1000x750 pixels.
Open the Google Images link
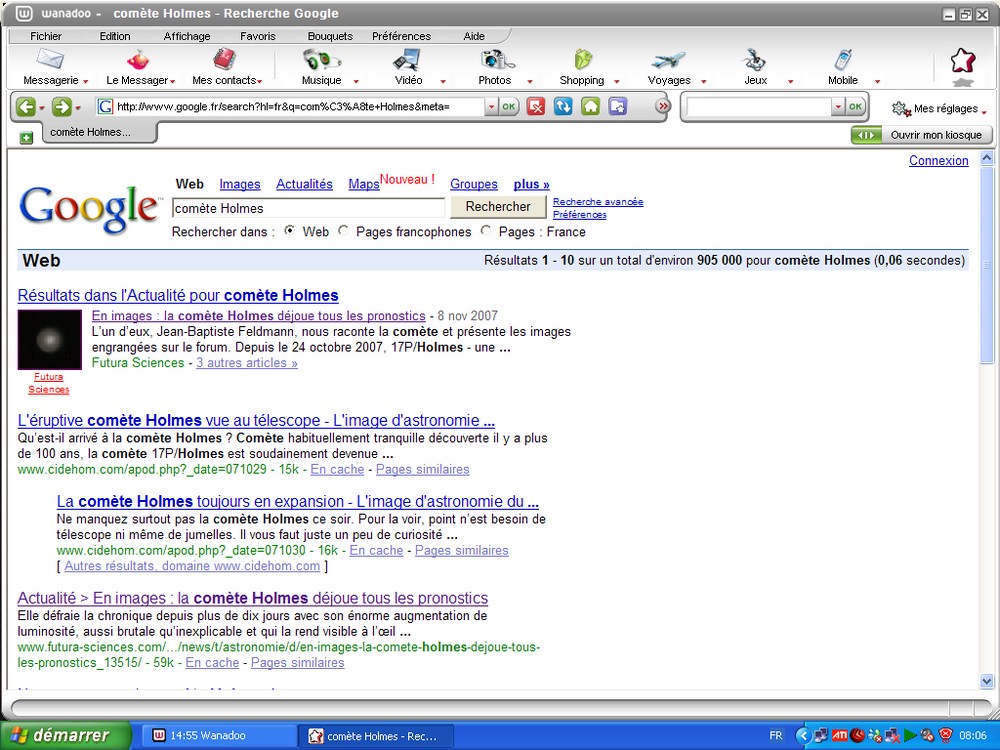pyautogui.click(x=240, y=184)
